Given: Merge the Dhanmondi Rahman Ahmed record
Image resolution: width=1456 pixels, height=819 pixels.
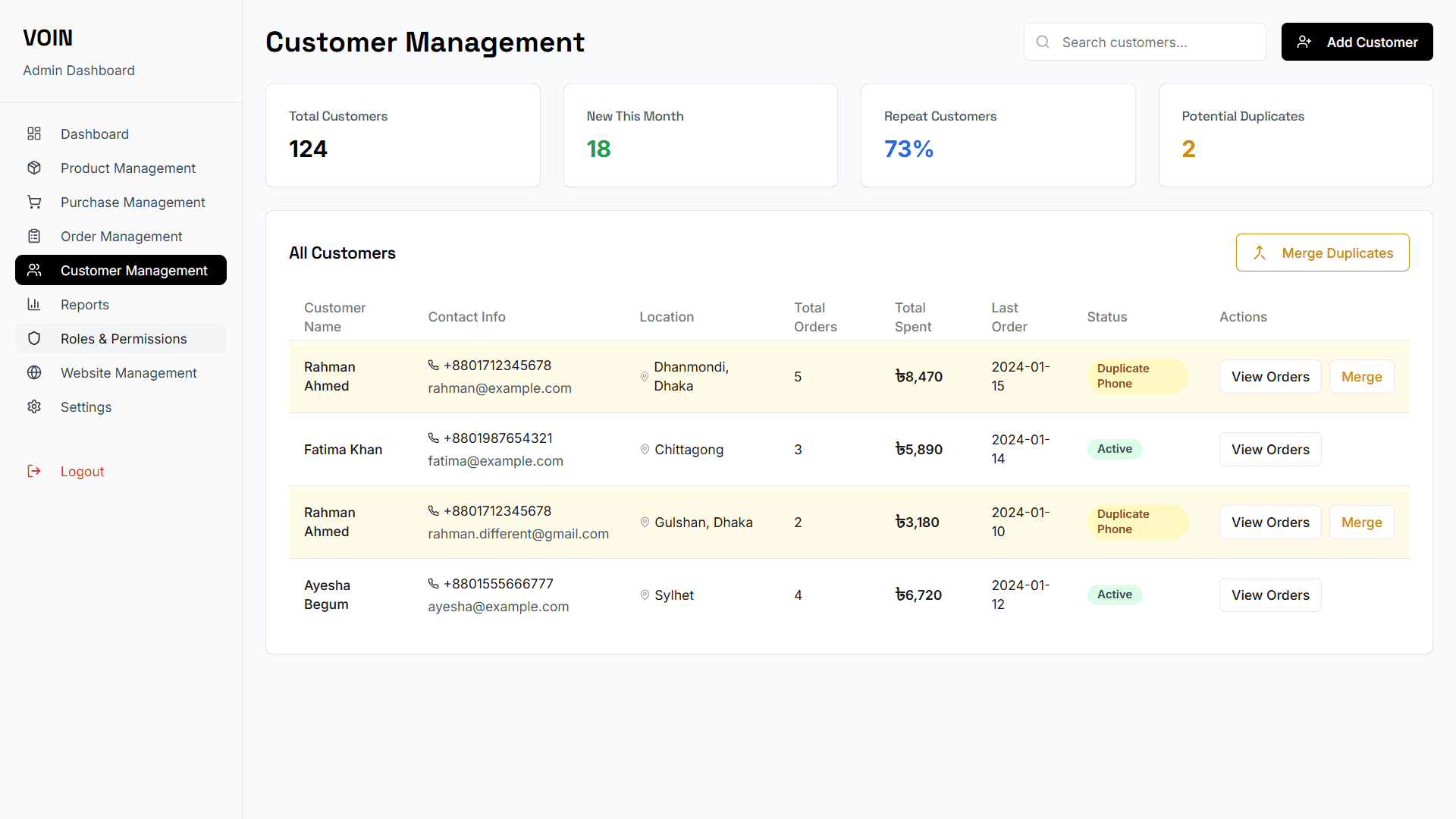Looking at the screenshot, I should tap(1361, 377).
